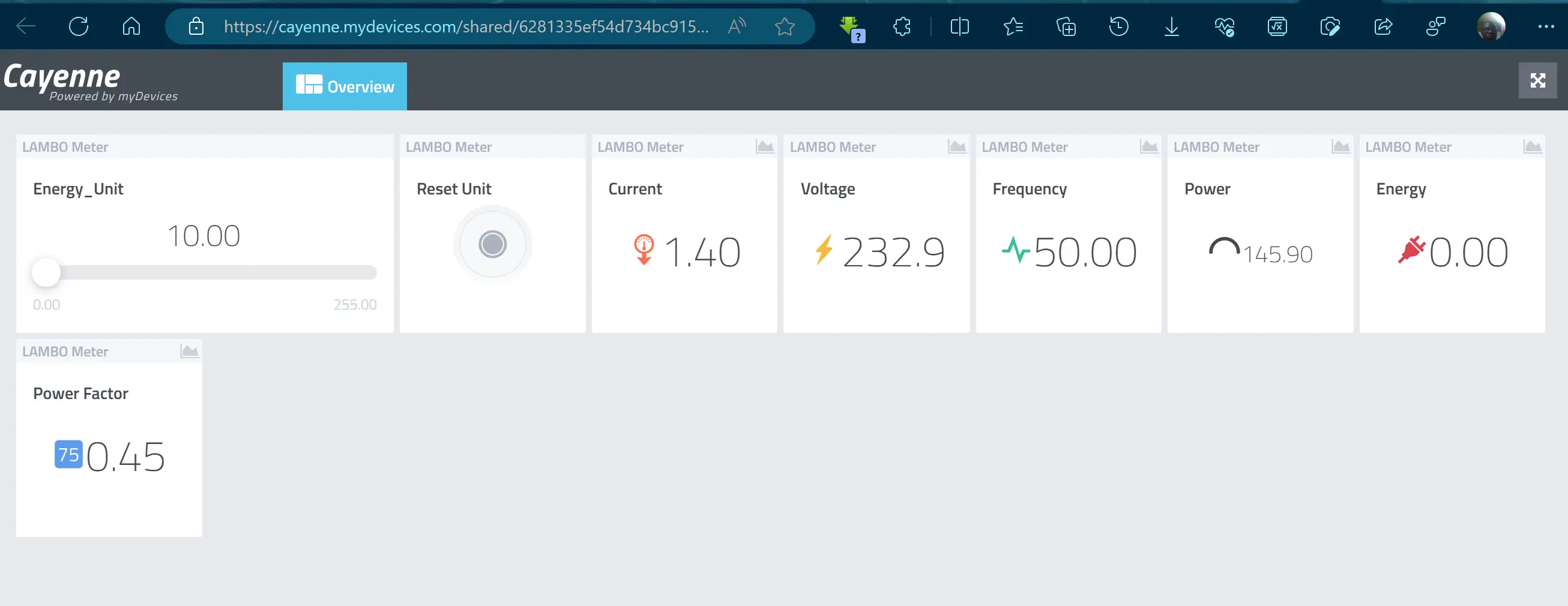The image size is (1568, 606).
Task: Click the address bar URL
Action: pos(466,26)
